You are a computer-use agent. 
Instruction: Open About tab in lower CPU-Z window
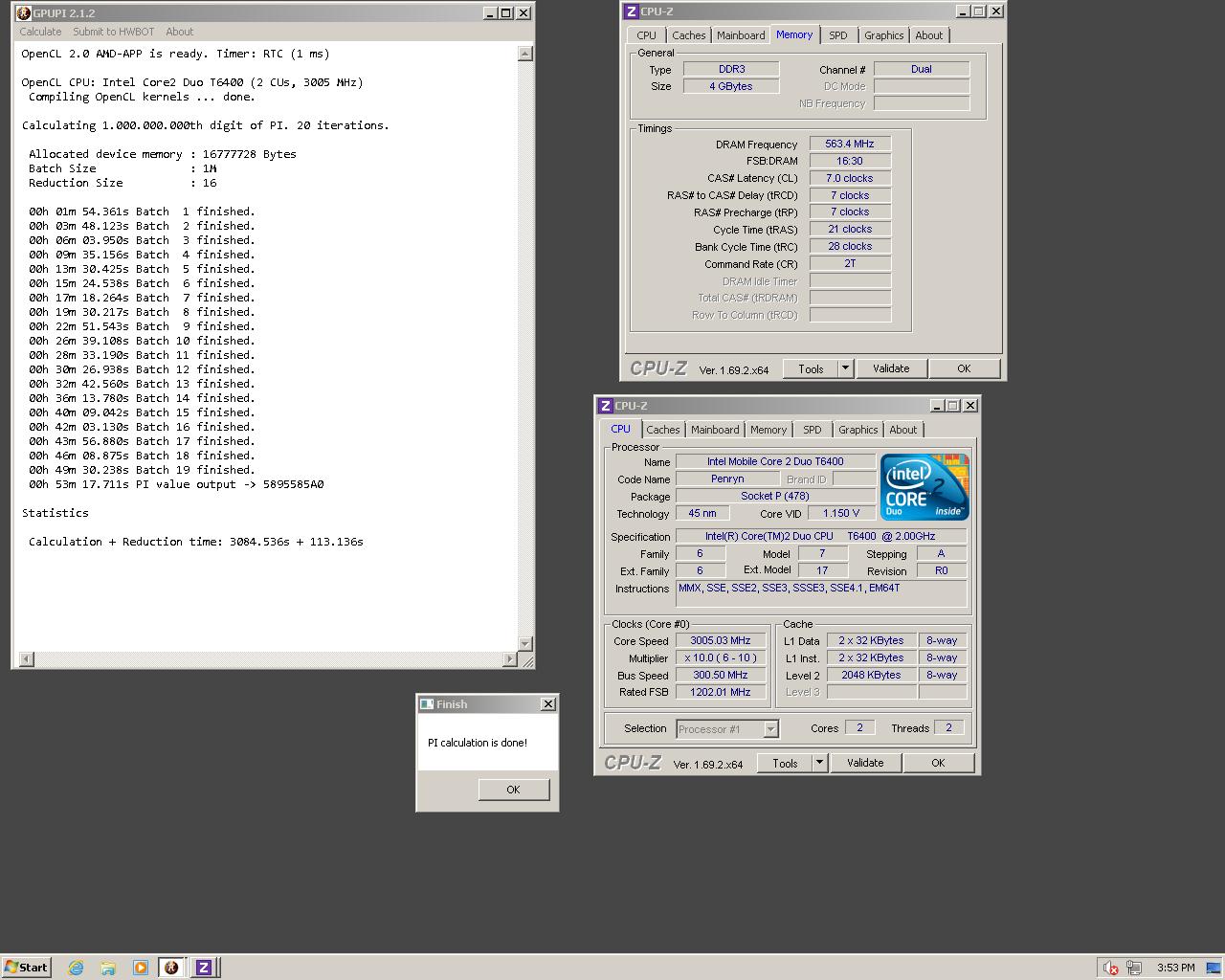pyautogui.click(x=902, y=430)
